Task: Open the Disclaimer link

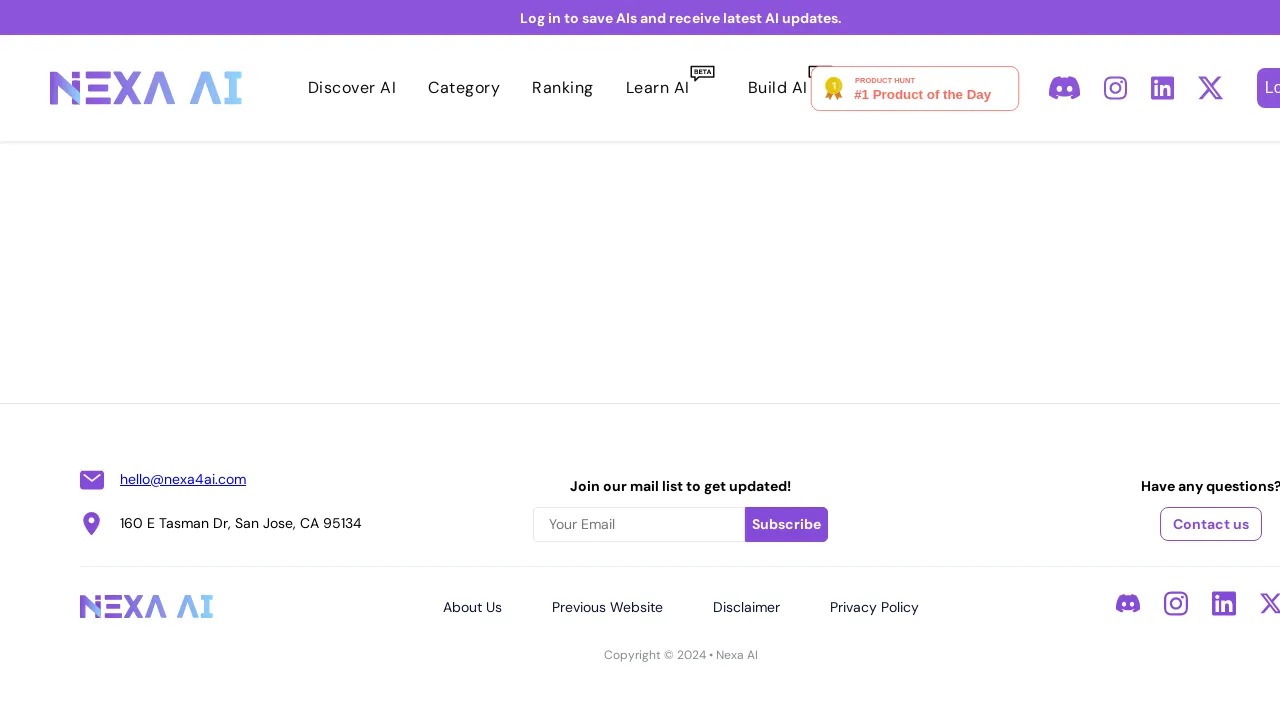Action: 746,607
